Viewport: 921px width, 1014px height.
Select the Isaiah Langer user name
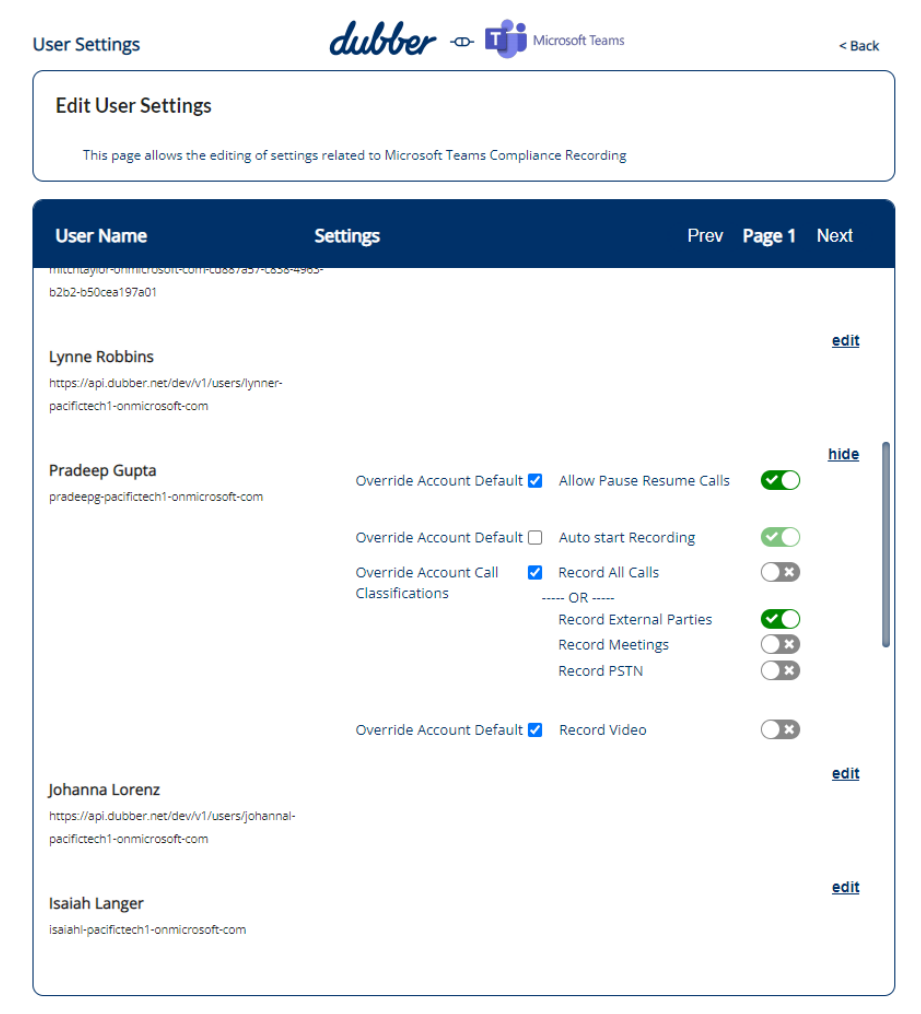tap(96, 903)
